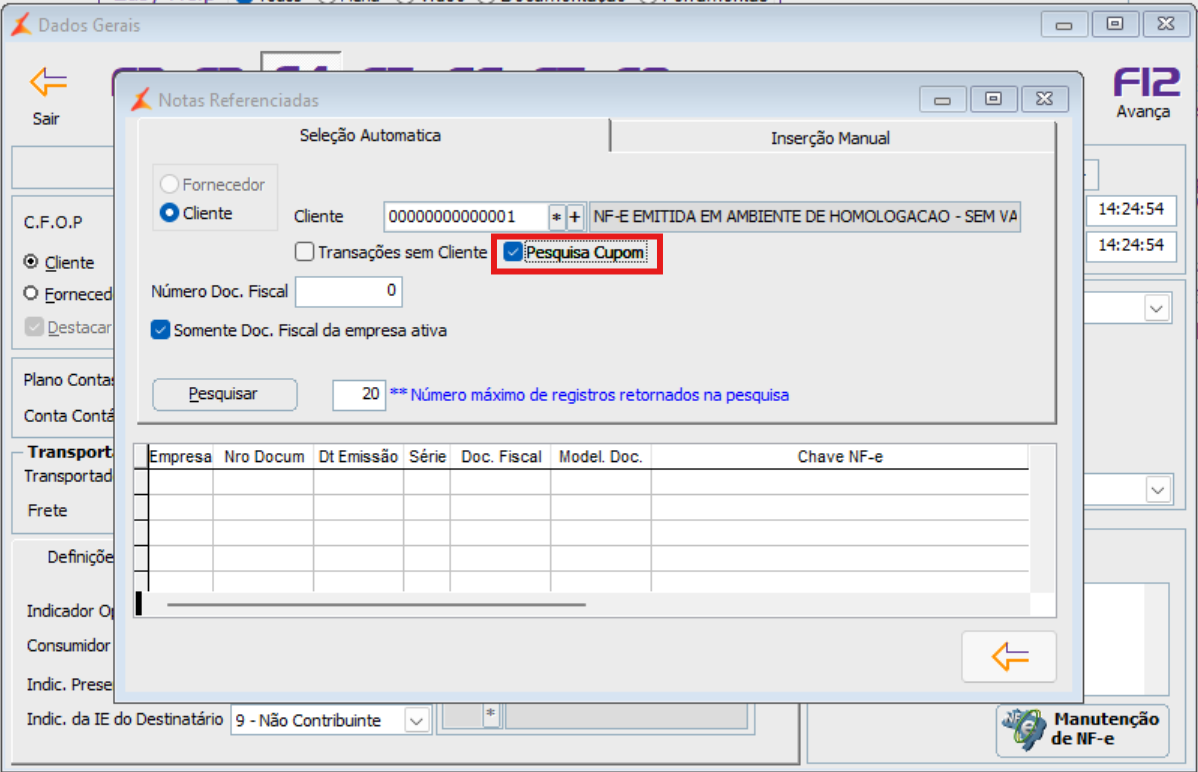The height and width of the screenshot is (772, 1198).
Task: Select the Cliente radio in Notas Referenciadas
Action: coord(169,212)
